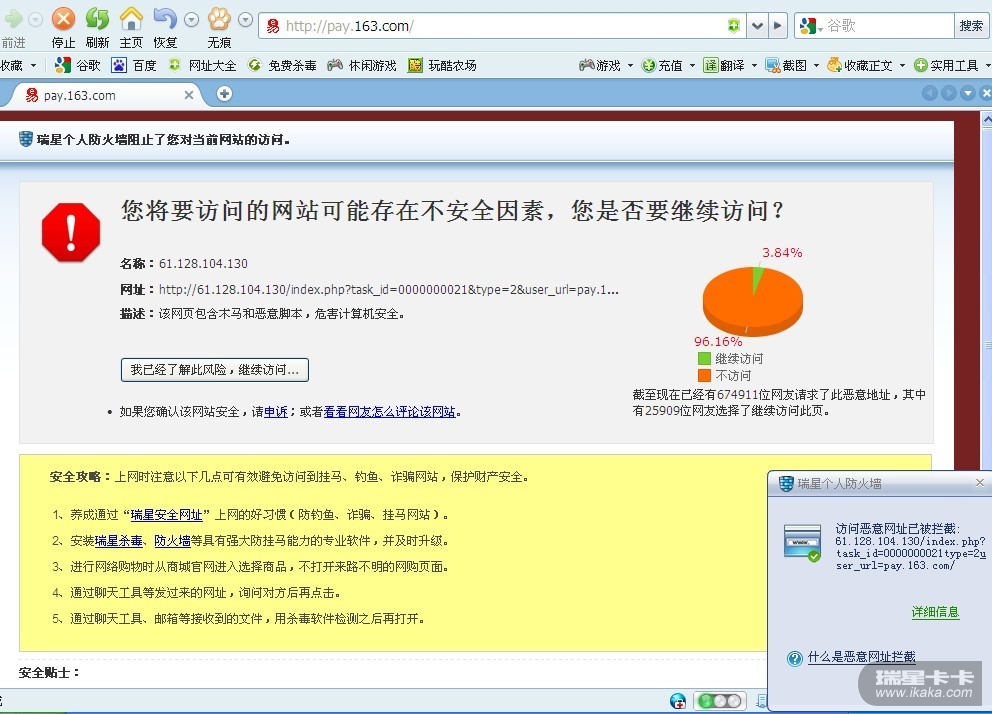This screenshot has width=992, height=714.
Task: Expand address bar history dropdown
Action: pyautogui.click(x=757, y=26)
